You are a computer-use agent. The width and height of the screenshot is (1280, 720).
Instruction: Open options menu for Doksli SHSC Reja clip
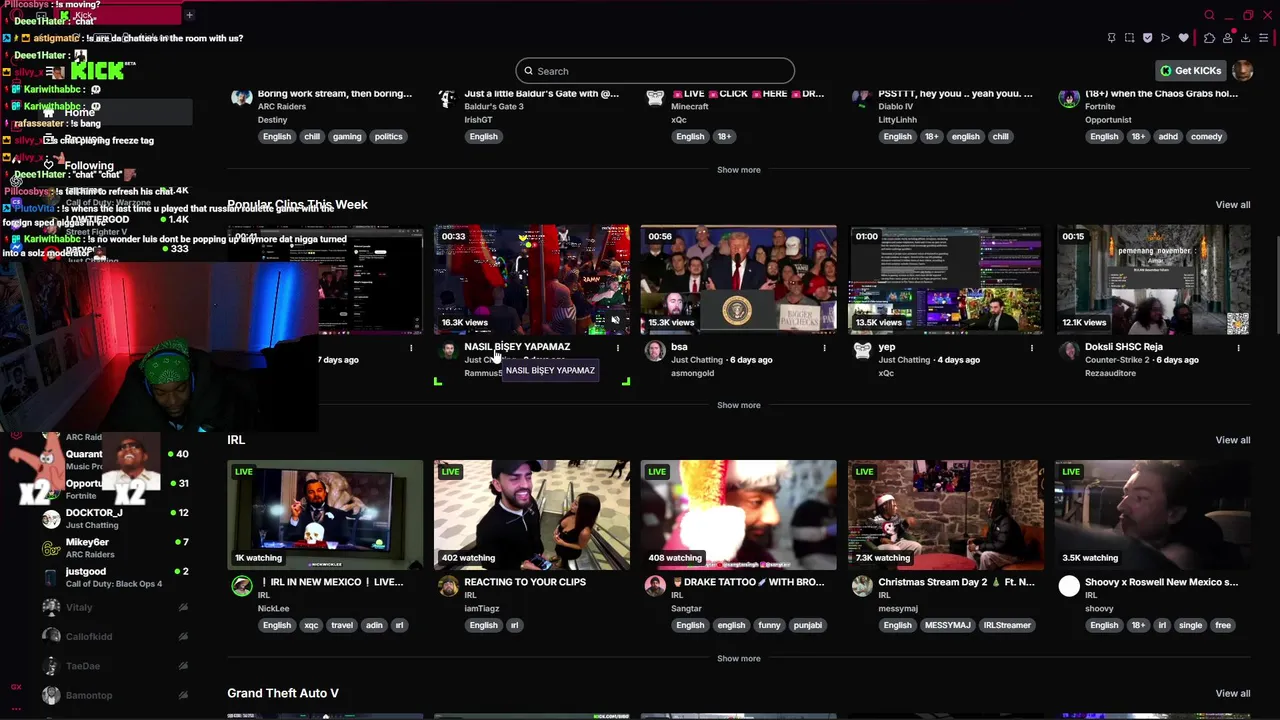point(1239,348)
